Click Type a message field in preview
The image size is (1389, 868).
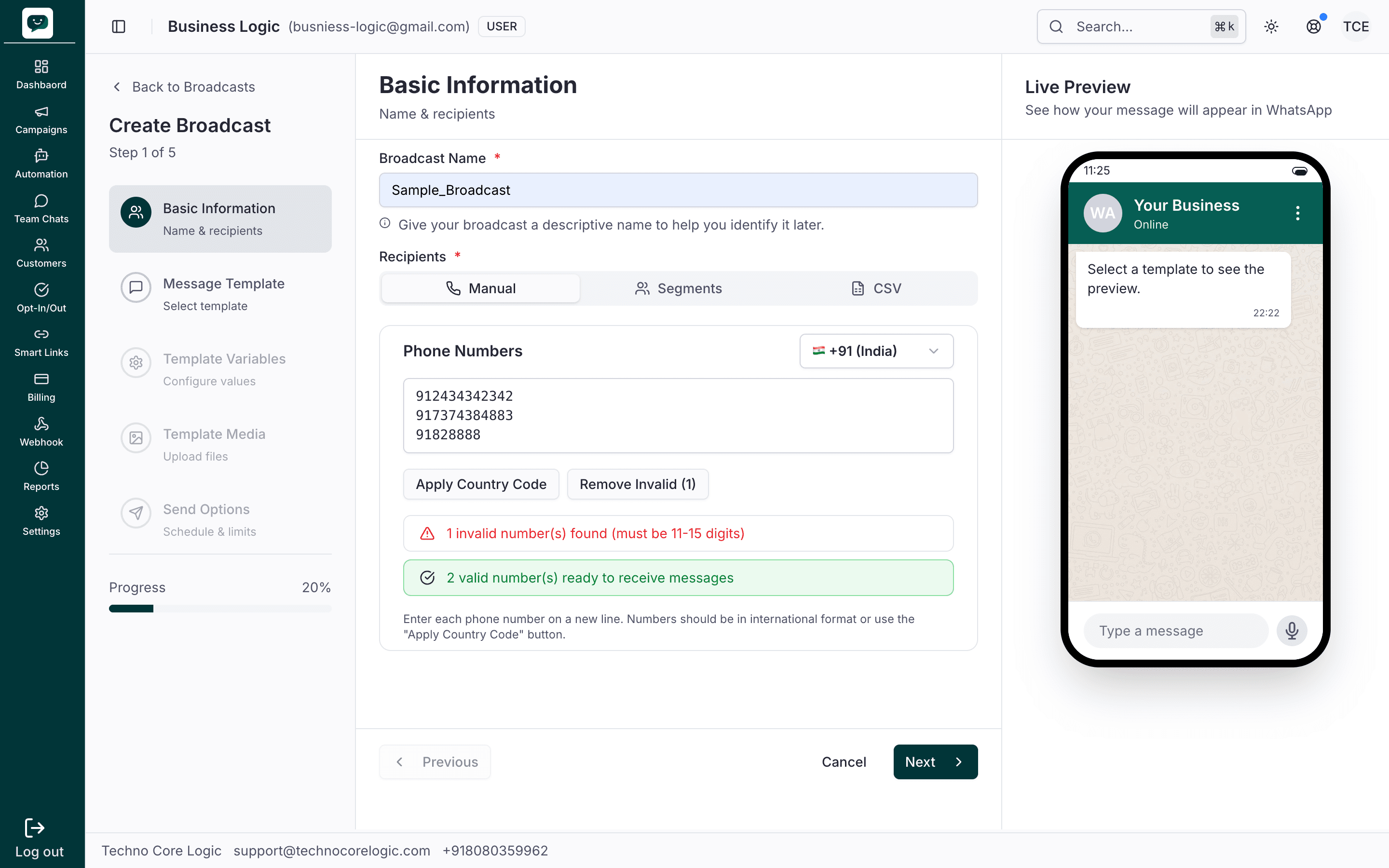point(1176,630)
